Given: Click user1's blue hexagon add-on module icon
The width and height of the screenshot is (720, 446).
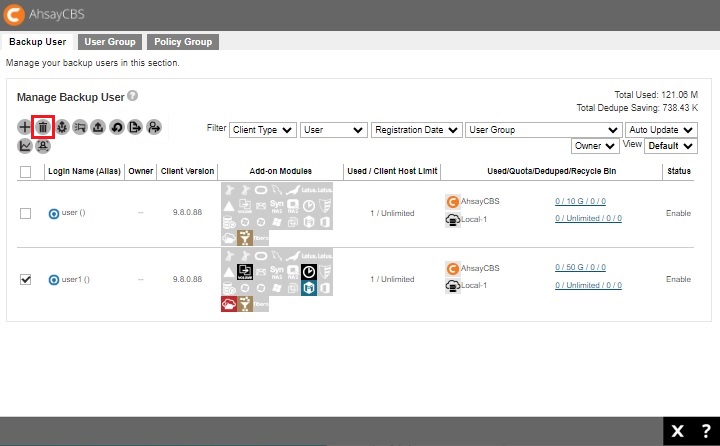Looking at the screenshot, I should point(309,288).
